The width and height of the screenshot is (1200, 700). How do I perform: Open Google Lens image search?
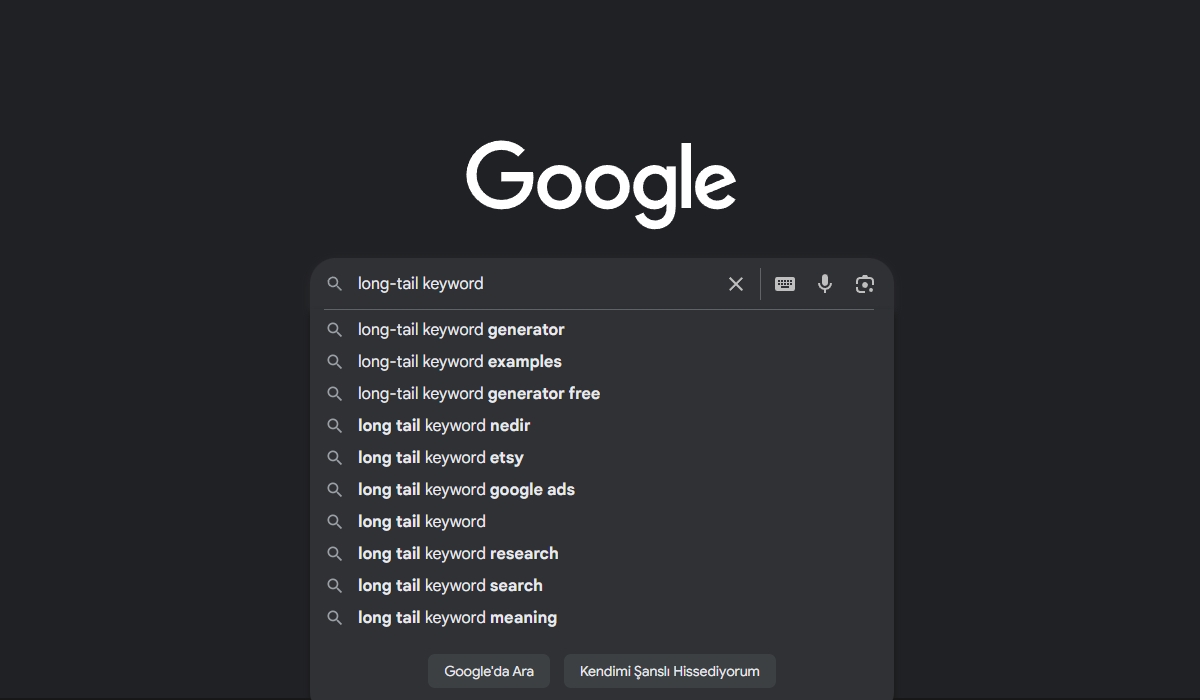click(865, 284)
